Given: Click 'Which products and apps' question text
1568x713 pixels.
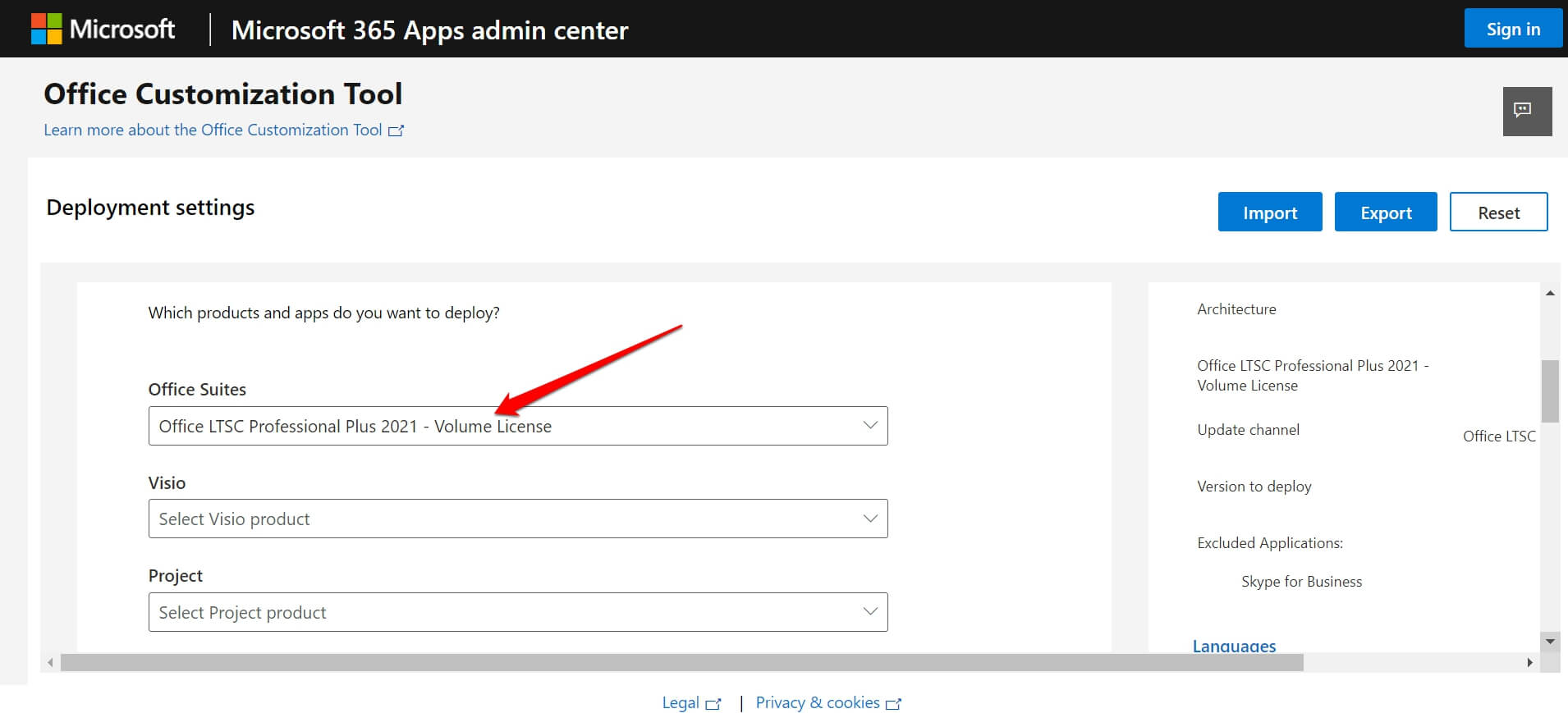Looking at the screenshot, I should 323,313.
